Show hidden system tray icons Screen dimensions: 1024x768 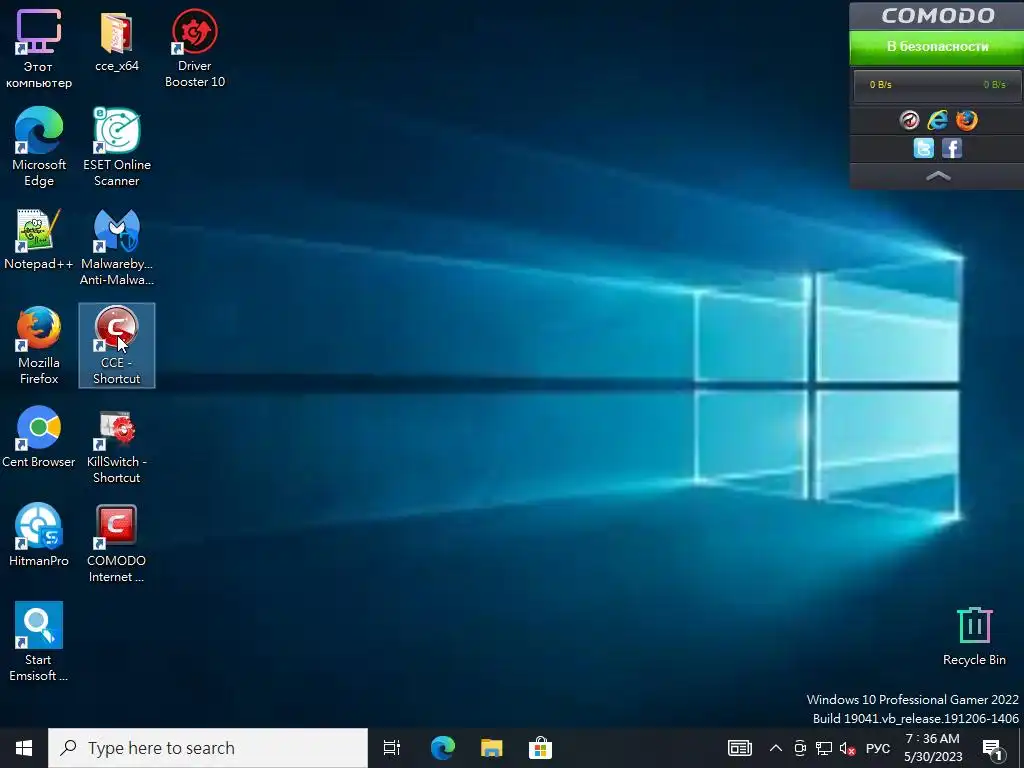[x=776, y=748]
